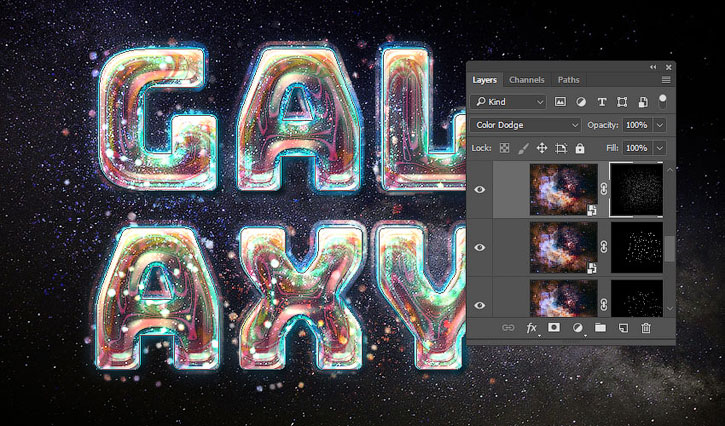Screen dimensions: 725x426
Task: Select the top layer's mask thumbnail
Action: click(x=637, y=190)
